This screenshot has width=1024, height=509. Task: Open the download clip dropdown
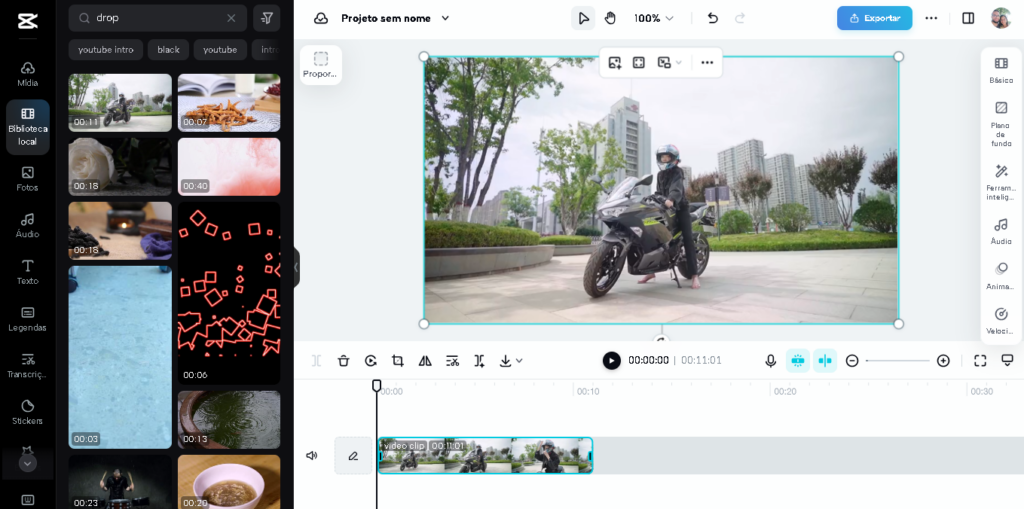pyautogui.click(x=510, y=361)
